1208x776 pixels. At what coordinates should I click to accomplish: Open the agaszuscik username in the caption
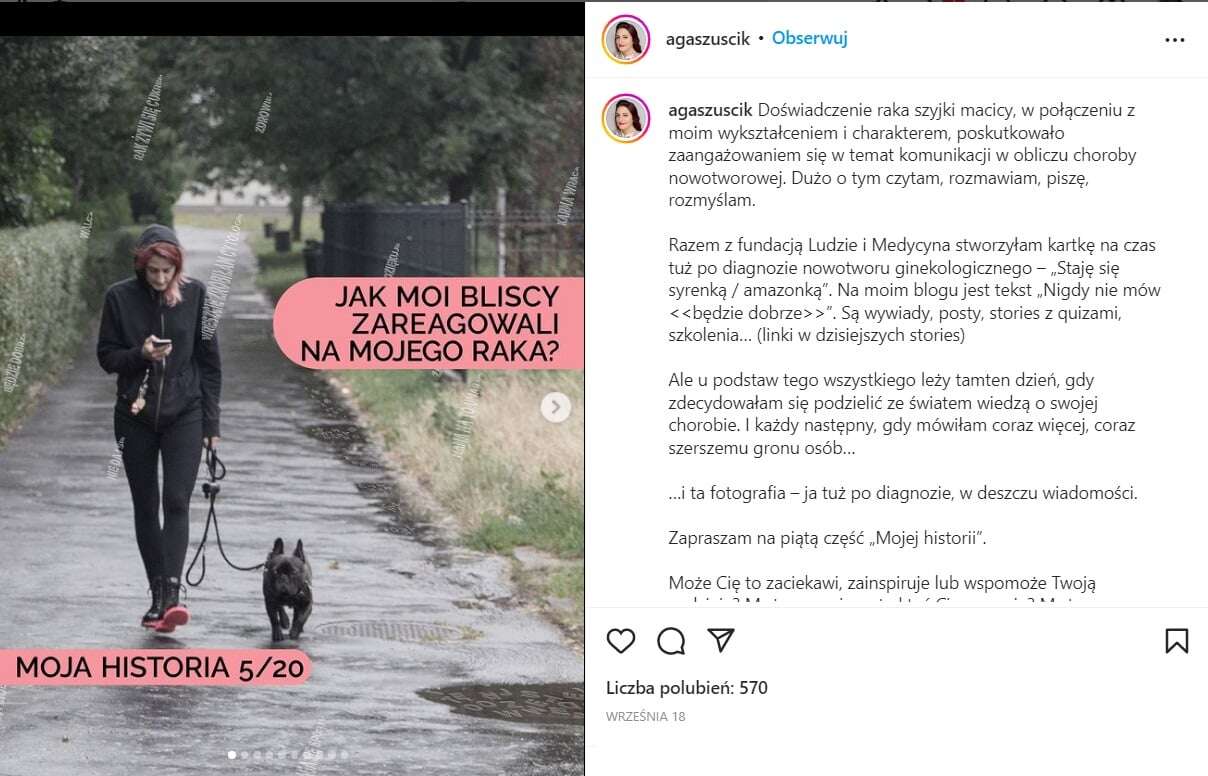pos(712,110)
